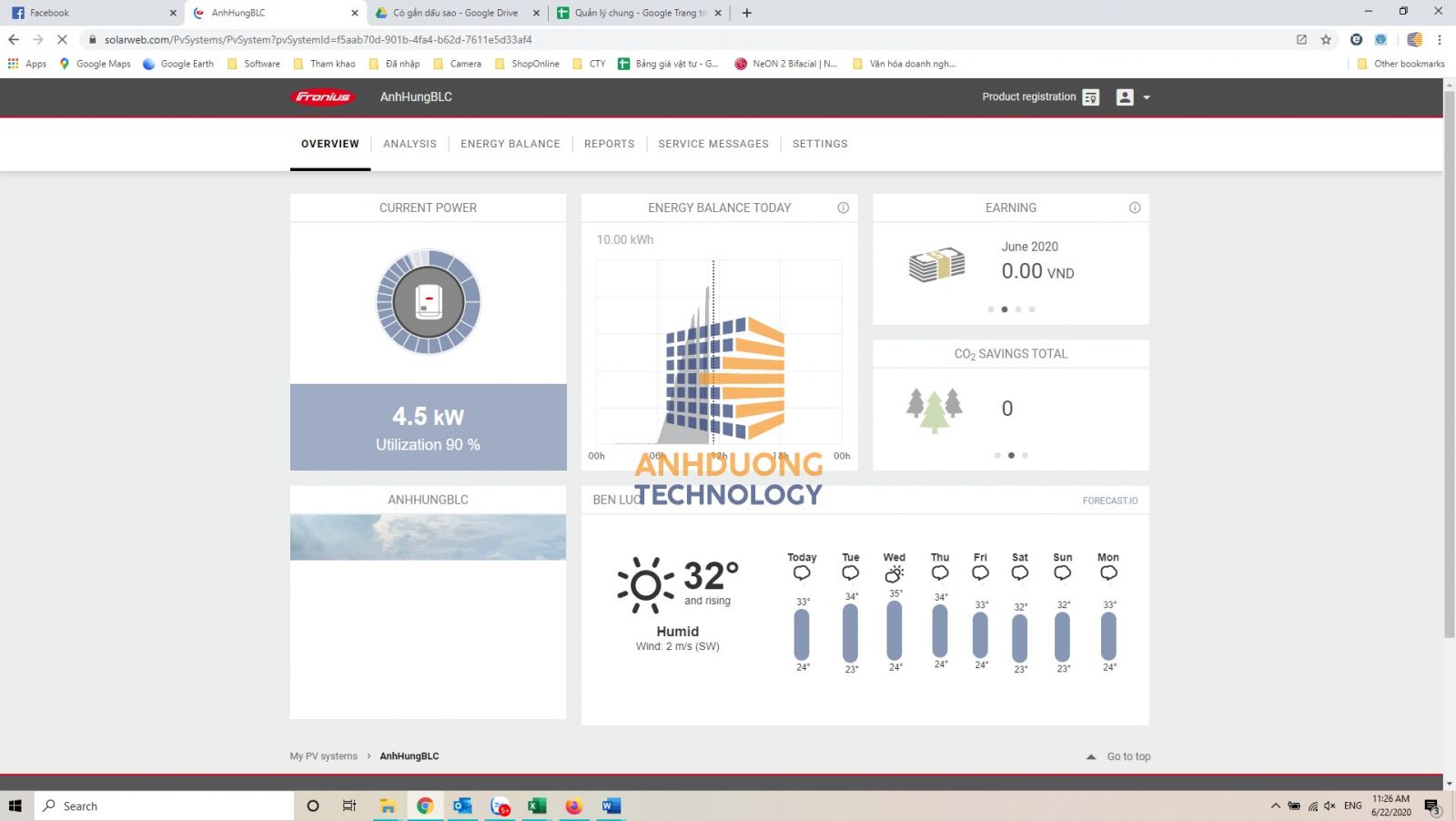
Task: Open Excel from the Windows taskbar
Action: coord(537,806)
